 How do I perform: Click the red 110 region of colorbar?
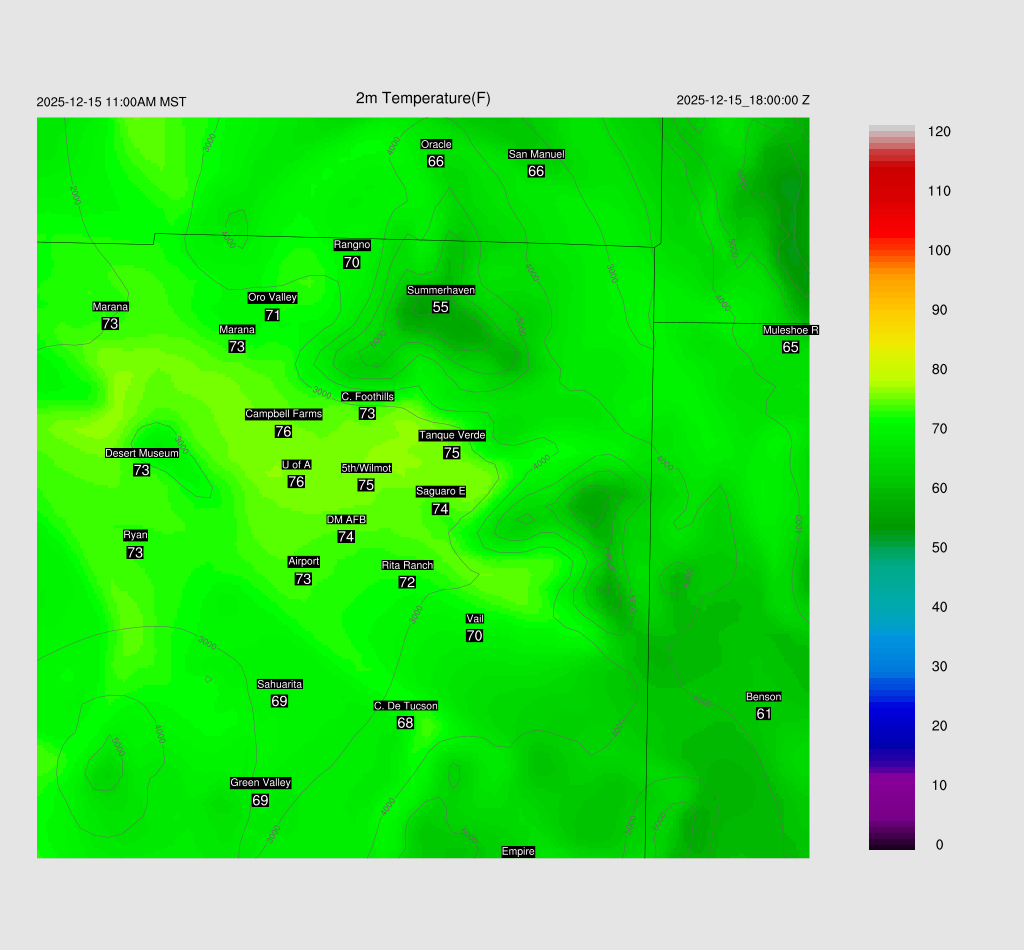892,191
